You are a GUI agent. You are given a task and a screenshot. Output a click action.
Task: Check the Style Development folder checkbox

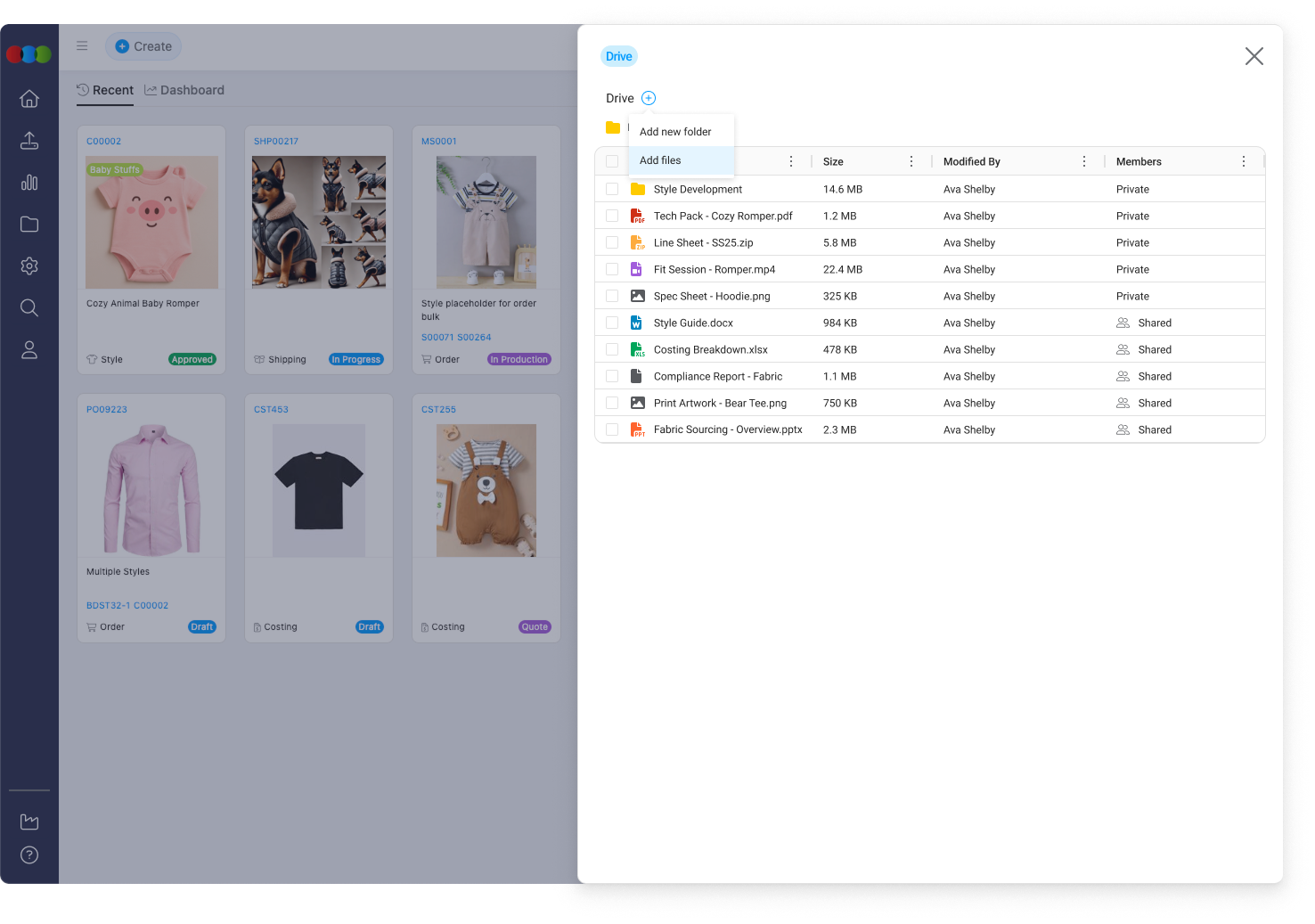(612, 189)
